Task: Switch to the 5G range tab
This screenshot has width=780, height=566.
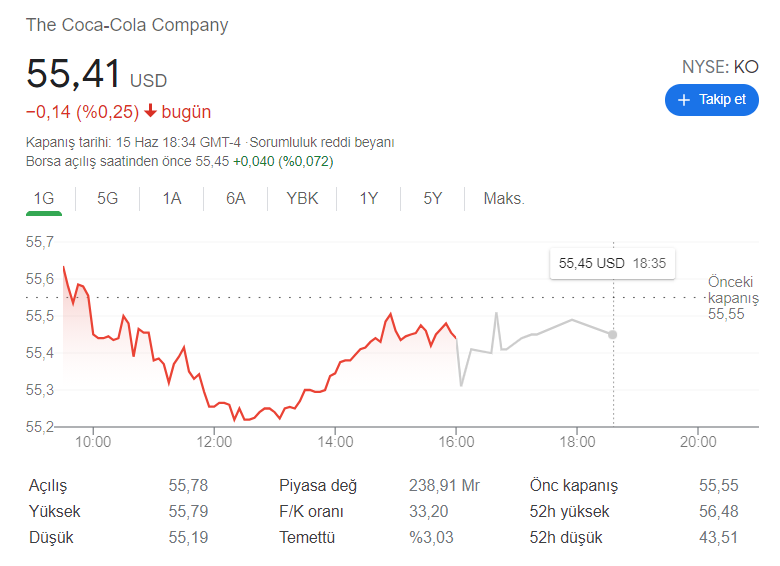Action: (x=107, y=198)
